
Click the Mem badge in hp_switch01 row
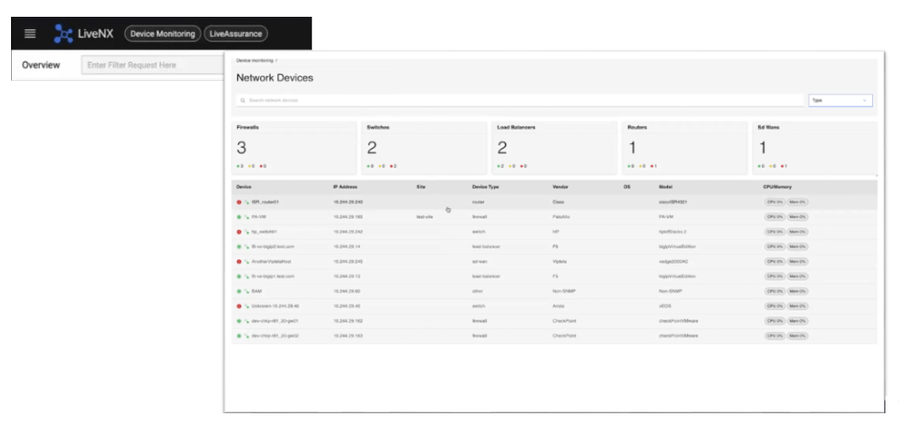pyautogui.click(x=797, y=232)
